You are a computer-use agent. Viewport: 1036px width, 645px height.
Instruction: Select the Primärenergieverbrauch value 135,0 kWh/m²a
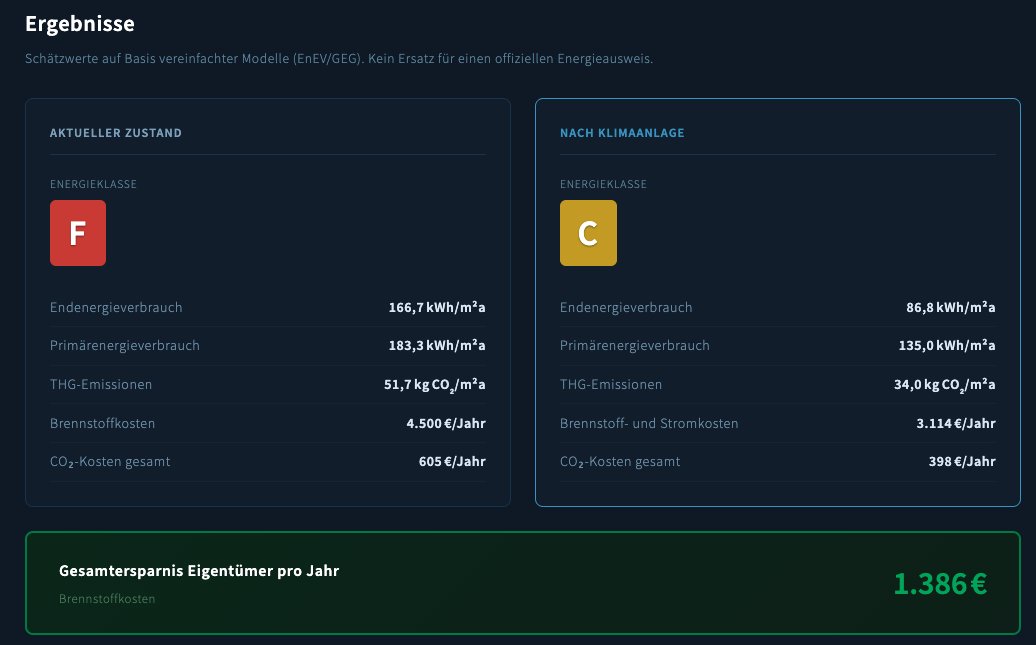pos(947,346)
